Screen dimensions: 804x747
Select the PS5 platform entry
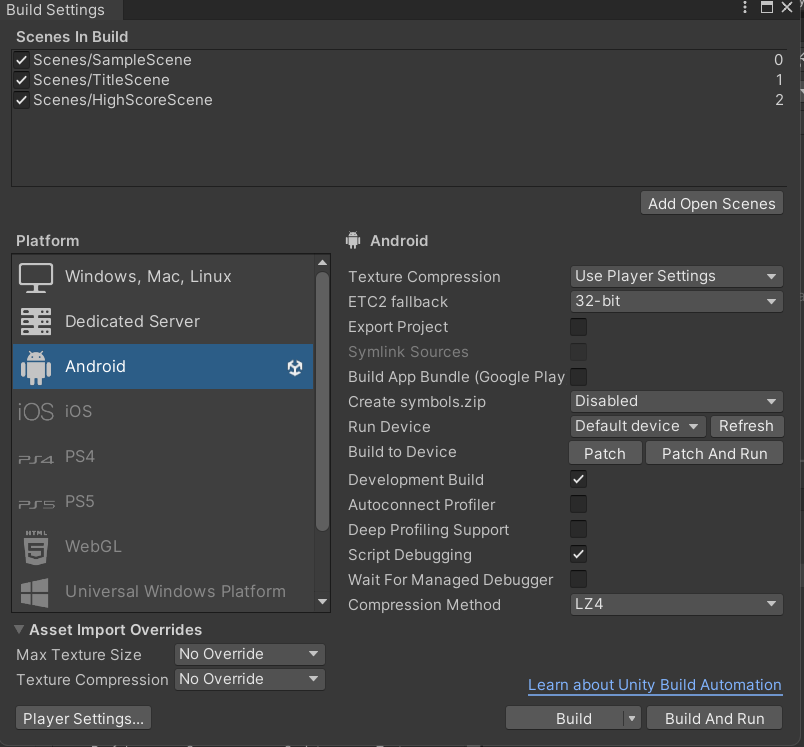click(163, 501)
